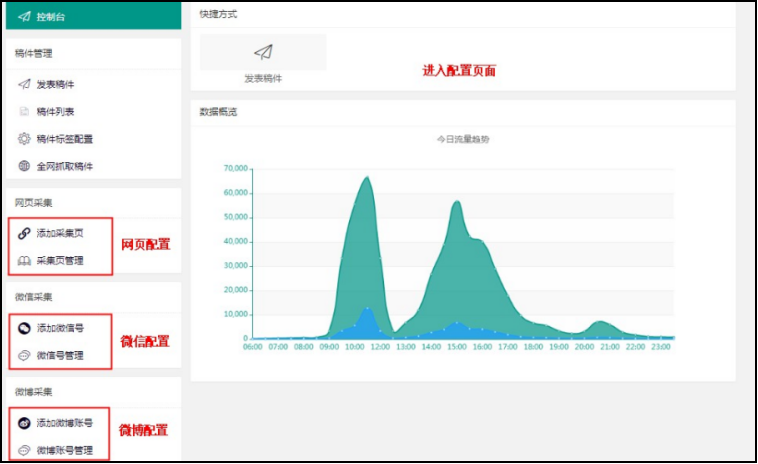Screen dimensions: 758x464
Task: Click the 稿件标签配置 gear icon
Action: coord(24,139)
